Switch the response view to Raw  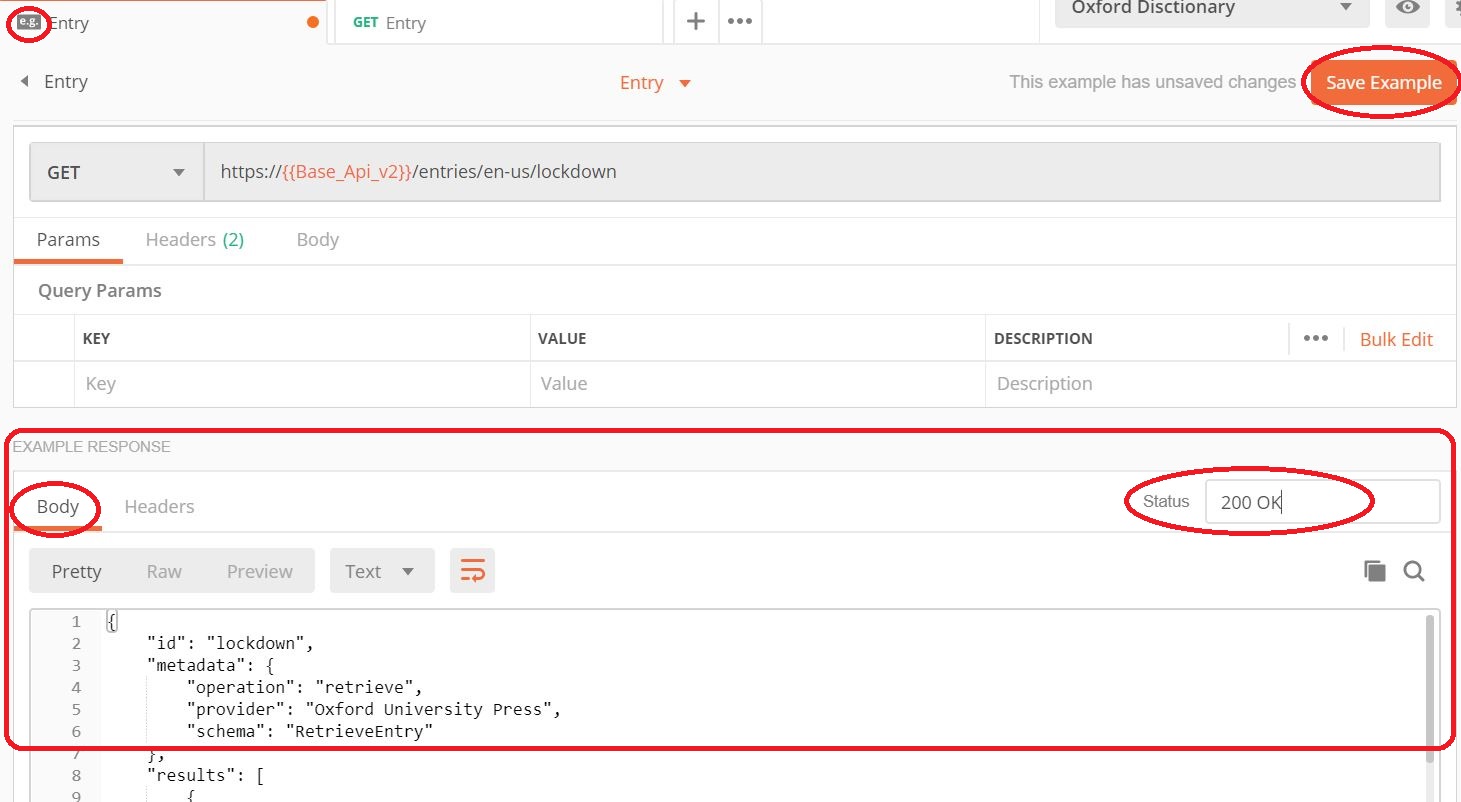point(164,571)
